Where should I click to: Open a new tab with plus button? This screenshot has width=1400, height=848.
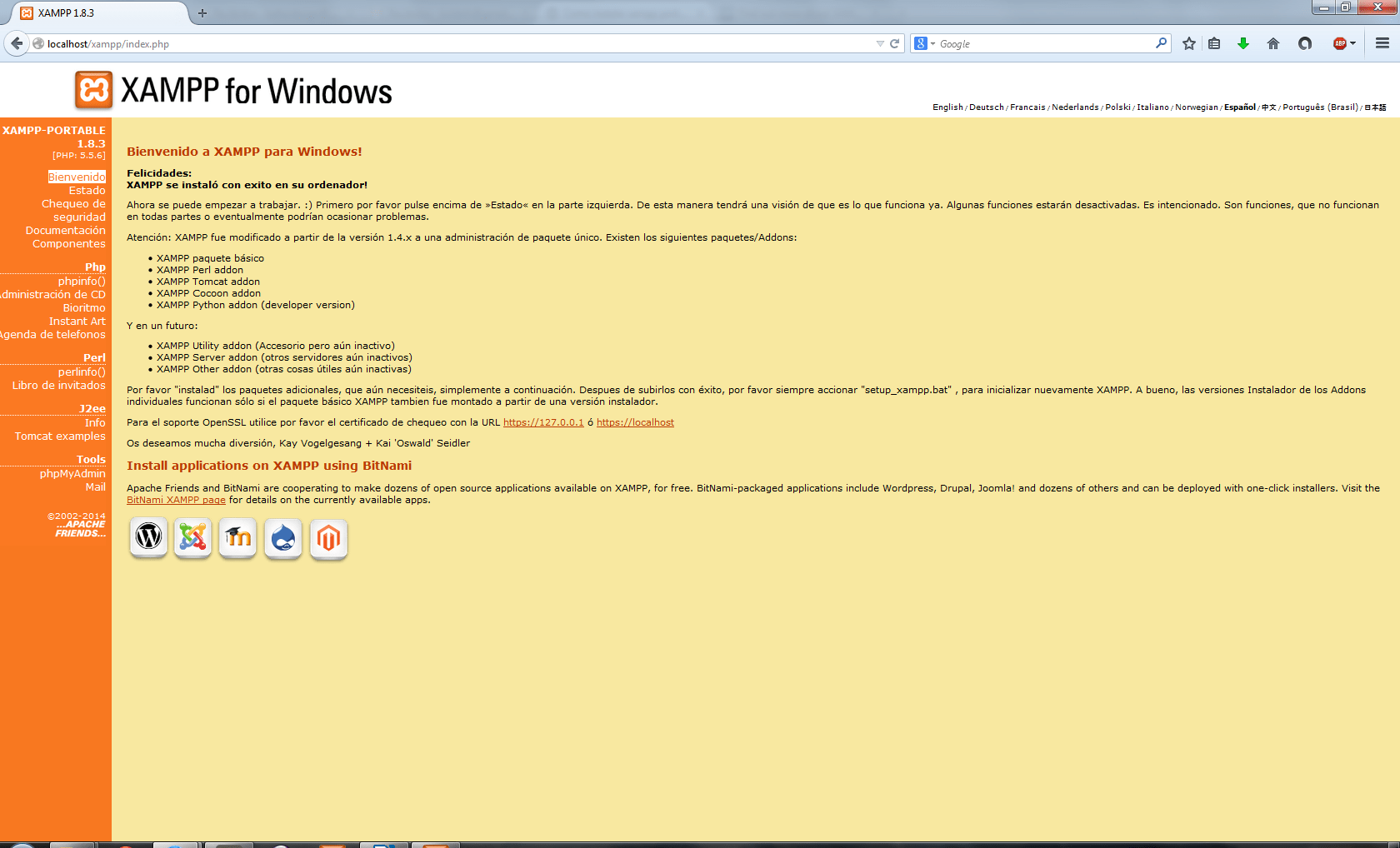[x=202, y=12]
